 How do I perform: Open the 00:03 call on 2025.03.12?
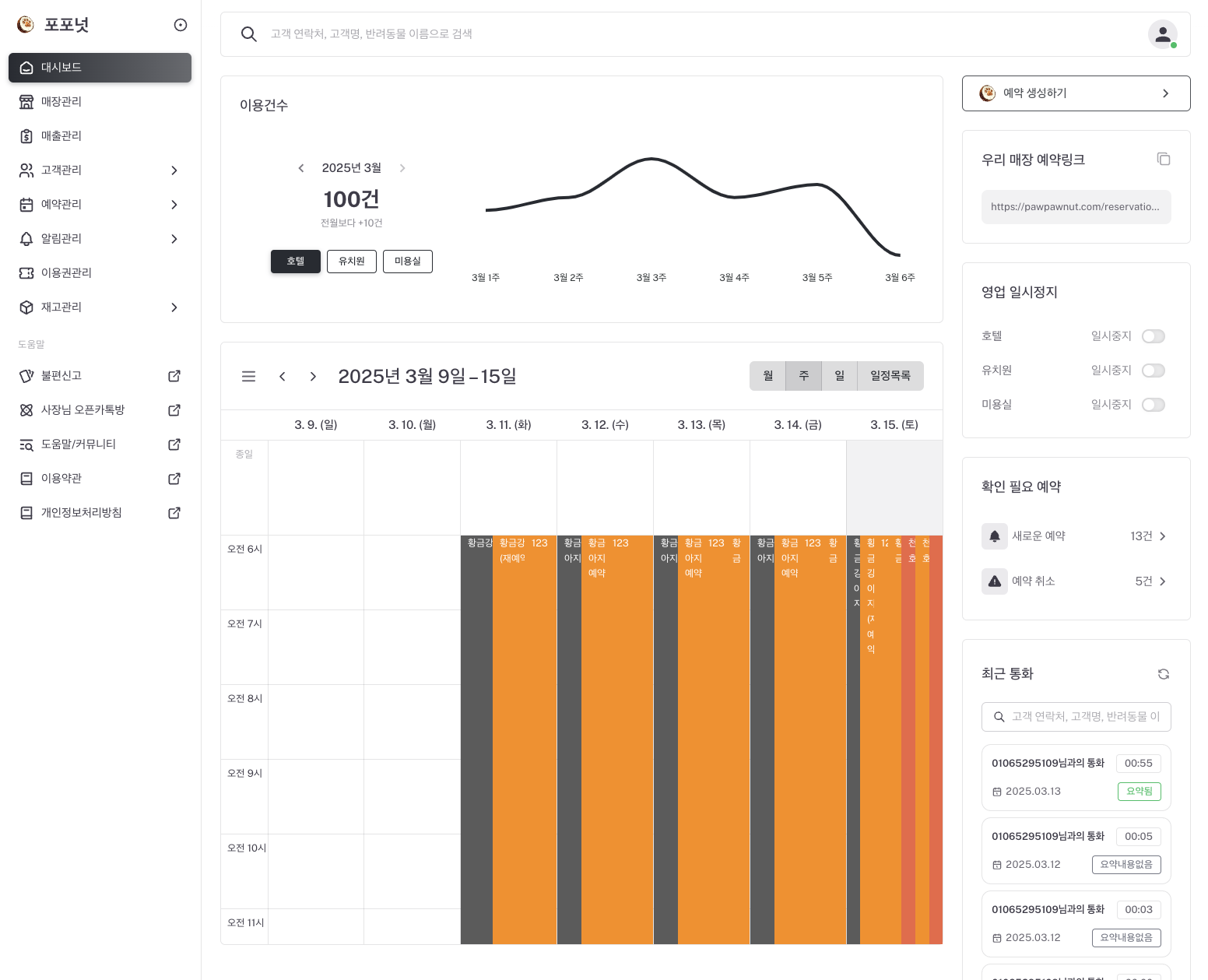(x=1076, y=924)
